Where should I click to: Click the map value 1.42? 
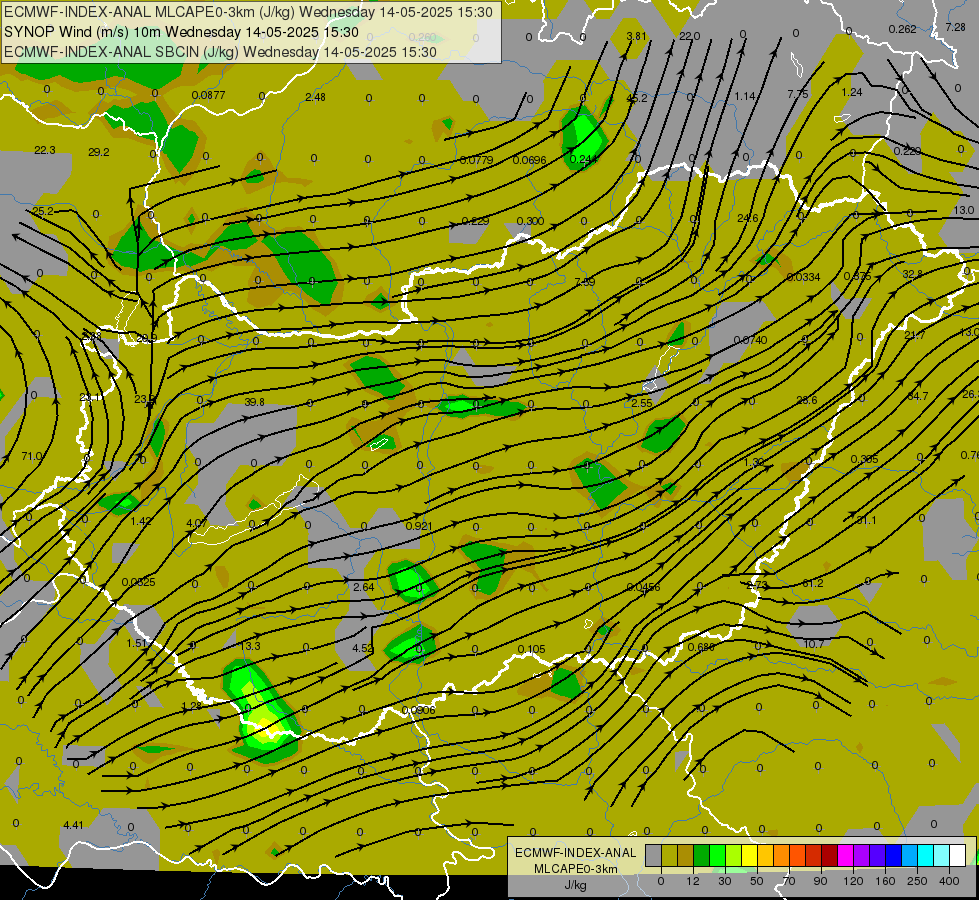click(x=141, y=520)
